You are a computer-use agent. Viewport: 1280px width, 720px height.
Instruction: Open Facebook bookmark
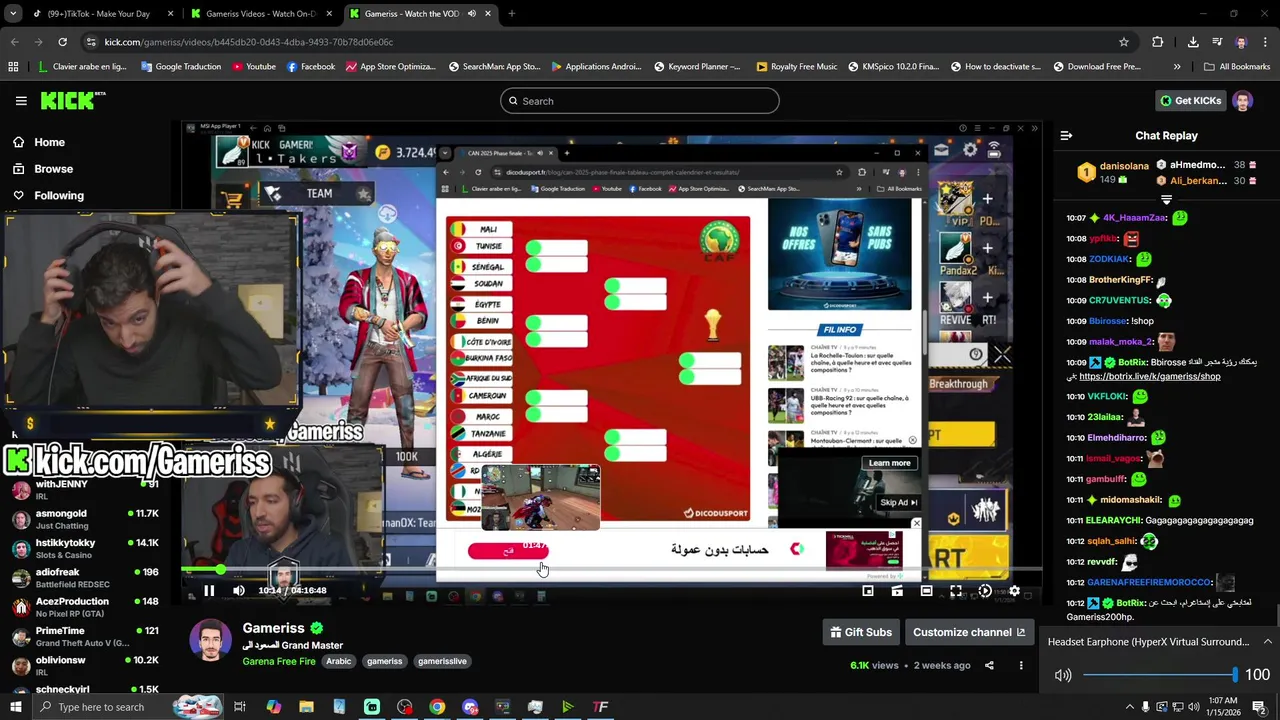click(x=310, y=67)
